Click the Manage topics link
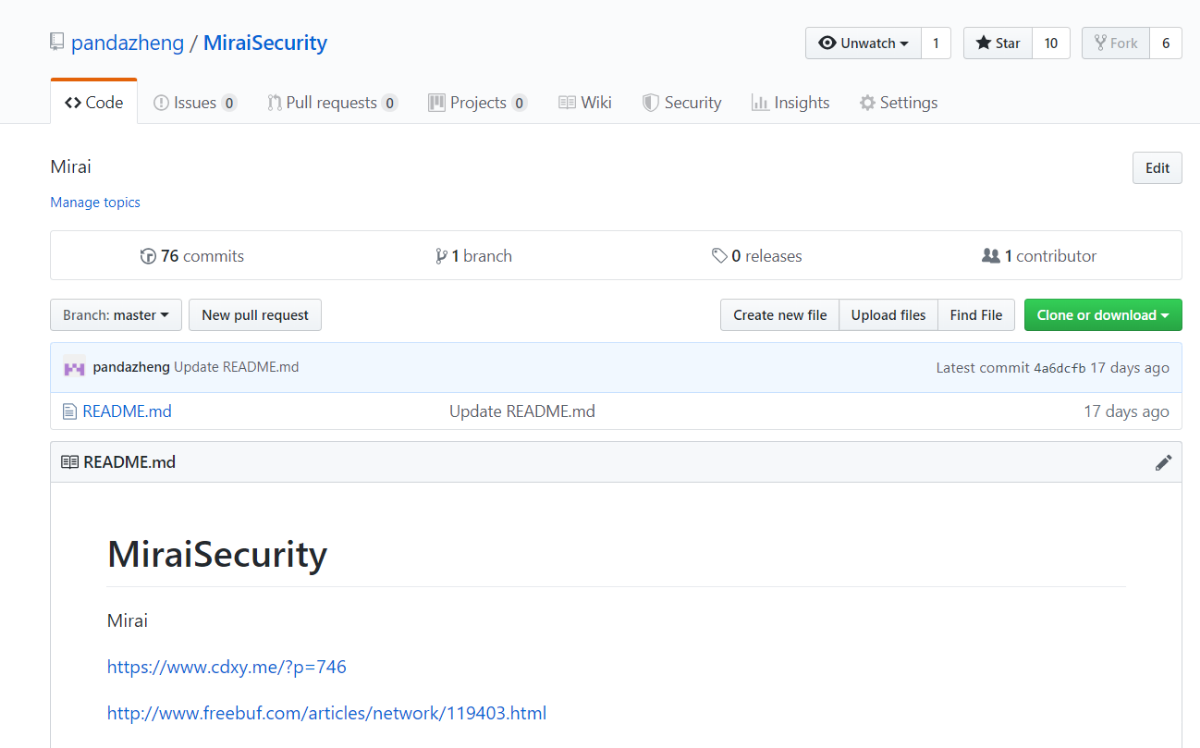 95,202
